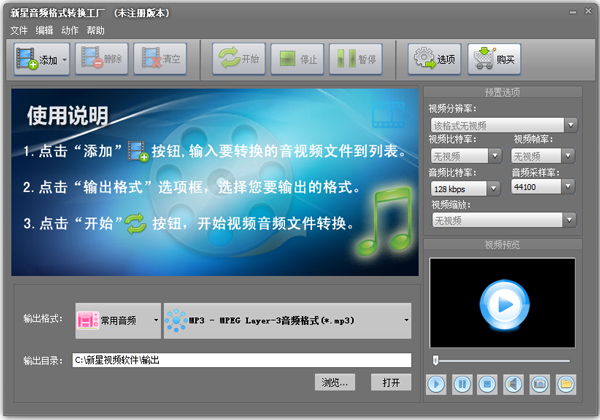The height and width of the screenshot is (420, 600).
Task: Expand the 音频采样率 44100 dropdown
Action: pyautogui.click(x=543, y=187)
